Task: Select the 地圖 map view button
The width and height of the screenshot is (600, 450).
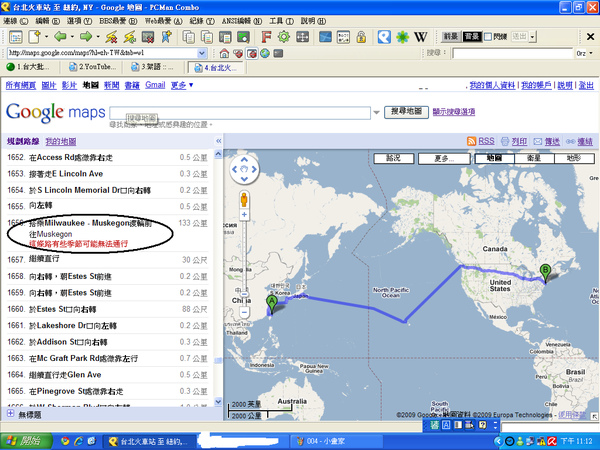Action: pos(494,158)
